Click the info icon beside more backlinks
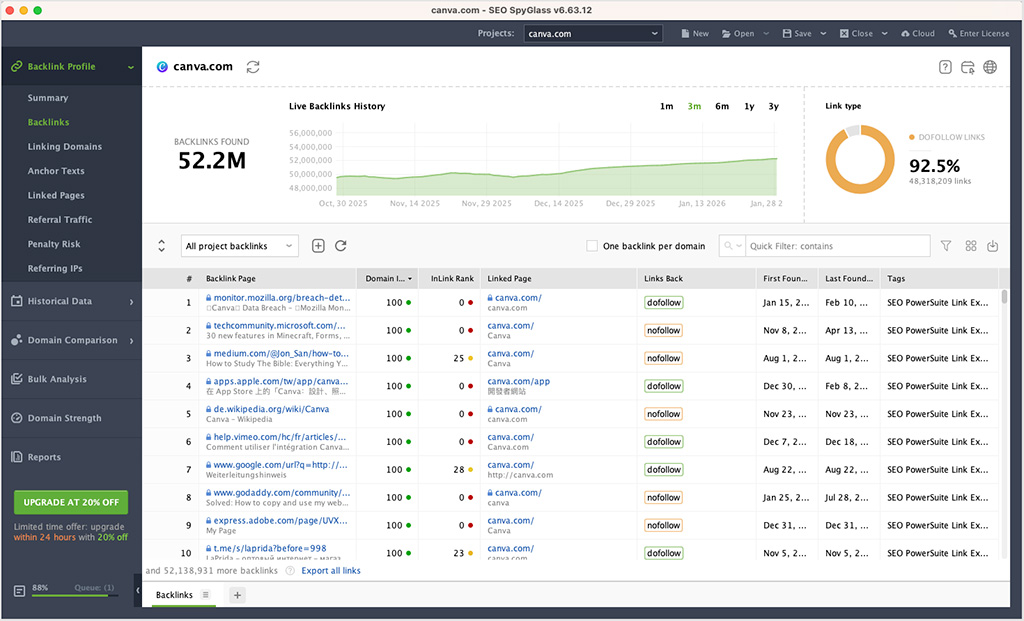 point(290,571)
